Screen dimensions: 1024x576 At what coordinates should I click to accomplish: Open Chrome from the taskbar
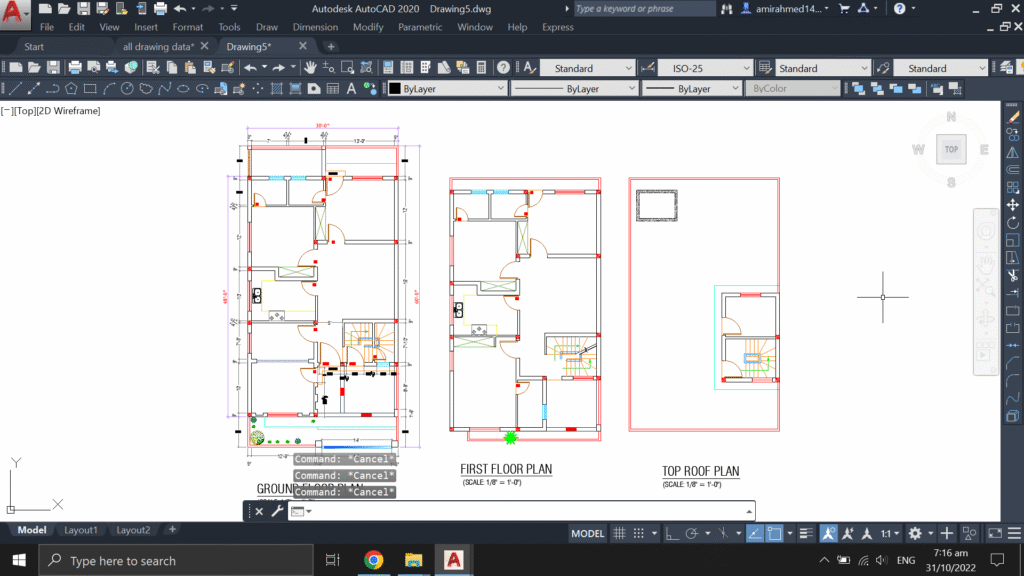[374, 560]
